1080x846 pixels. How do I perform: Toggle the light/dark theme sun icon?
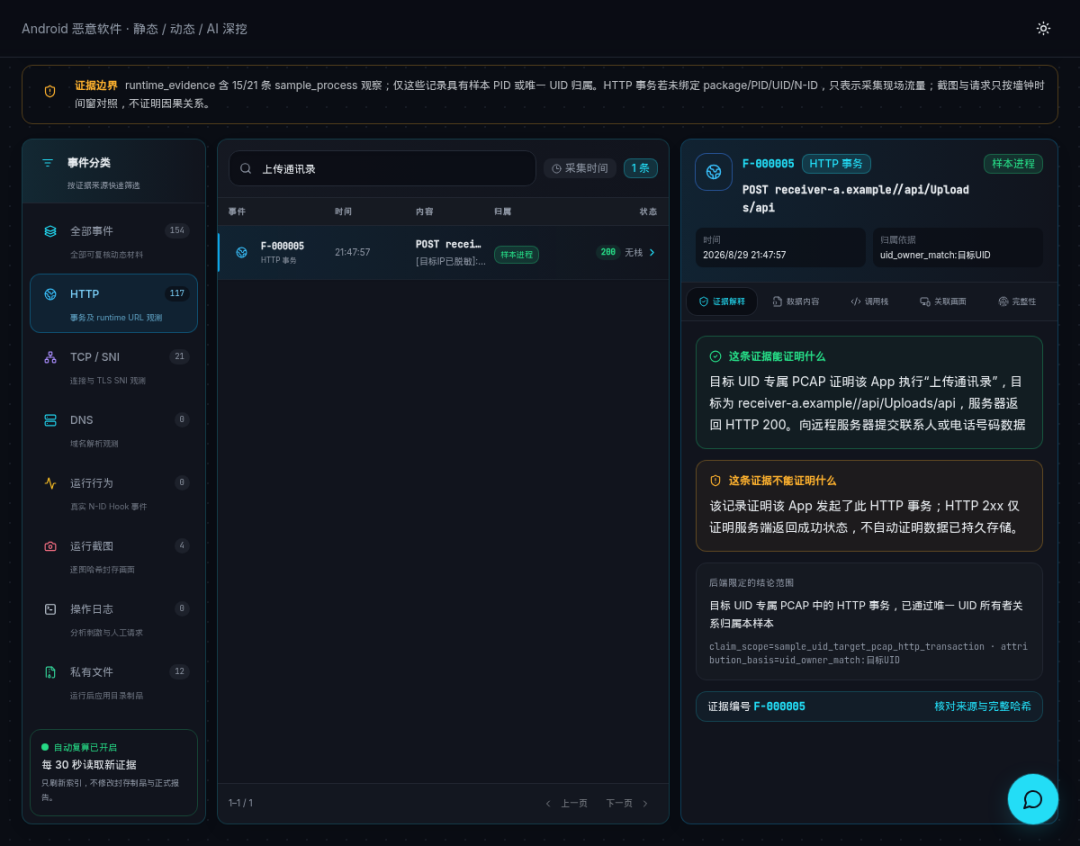click(x=1043, y=28)
